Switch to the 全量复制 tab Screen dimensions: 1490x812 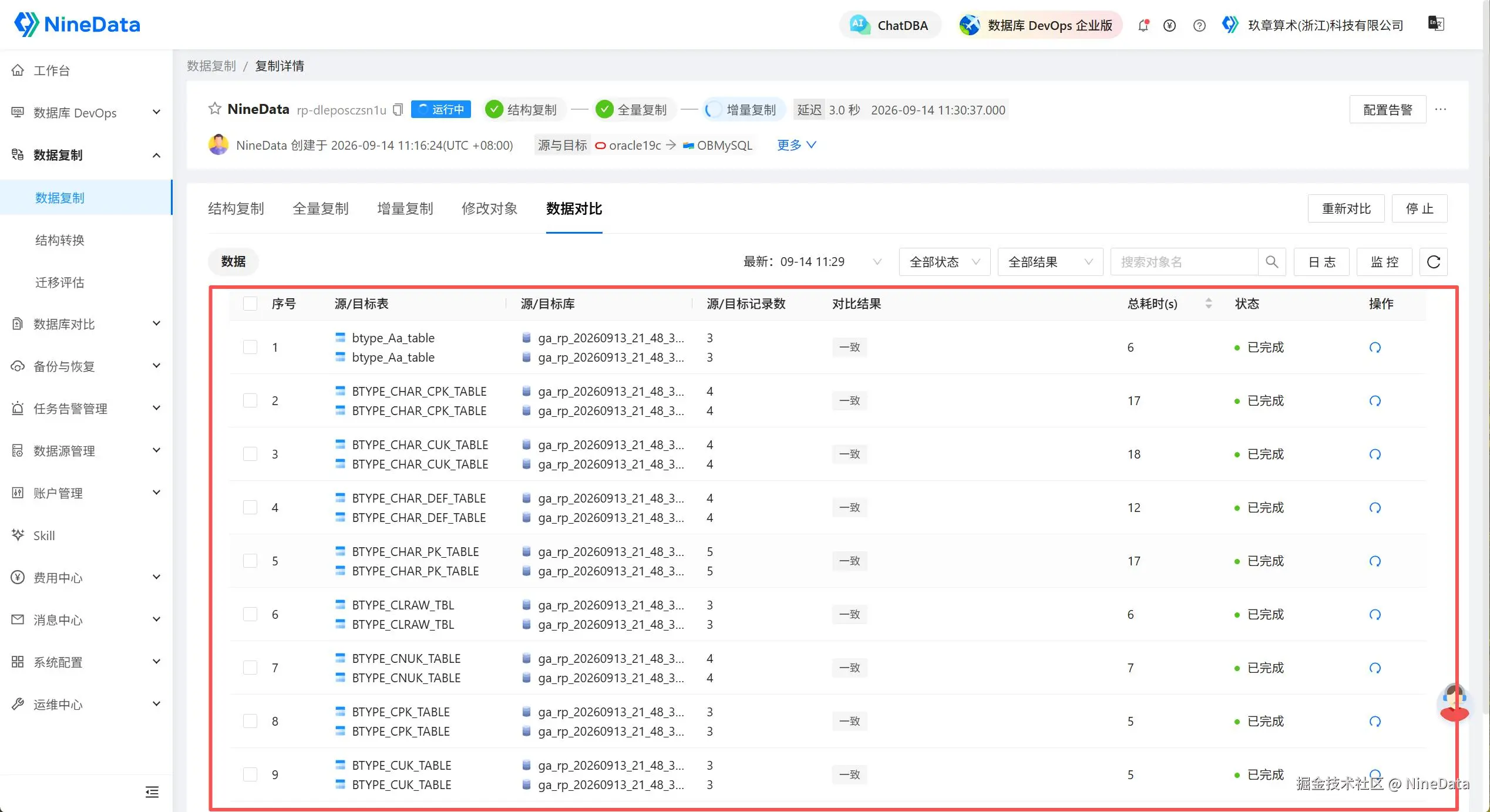[321, 209]
